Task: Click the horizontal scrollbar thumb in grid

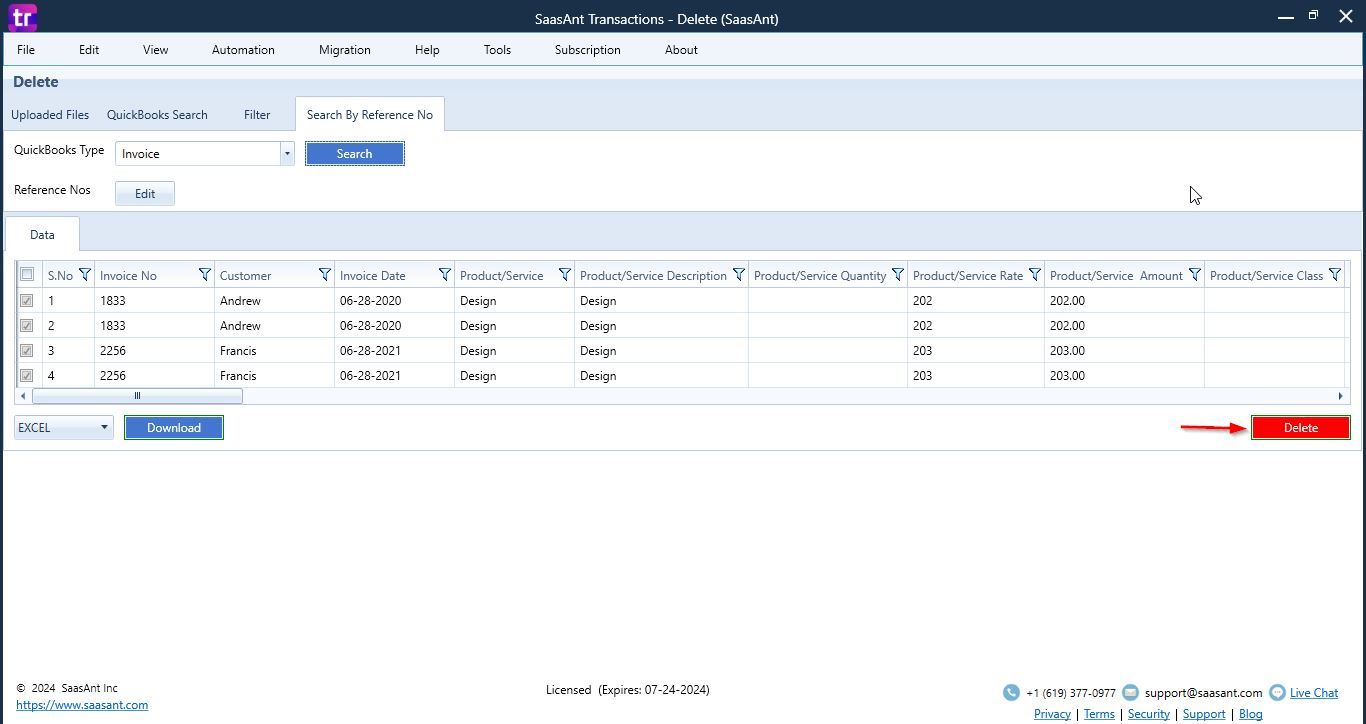Action: pos(137,396)
